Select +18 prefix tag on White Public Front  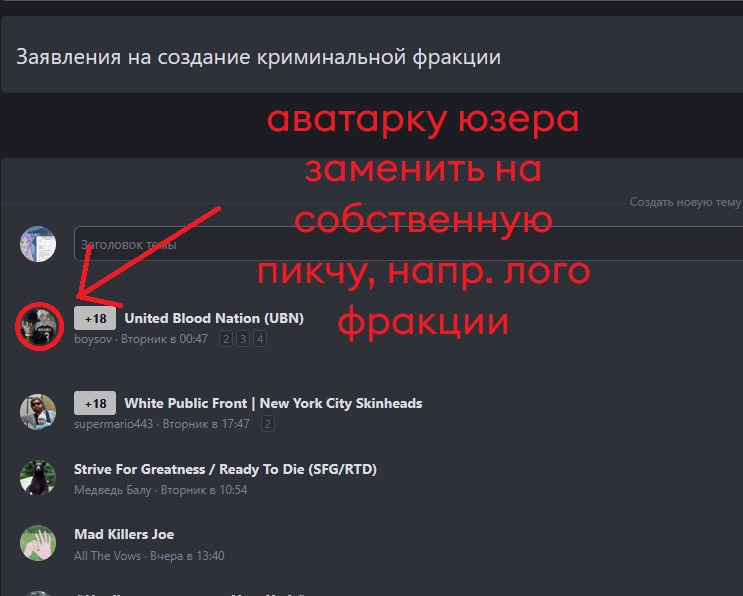coord(95,403)
